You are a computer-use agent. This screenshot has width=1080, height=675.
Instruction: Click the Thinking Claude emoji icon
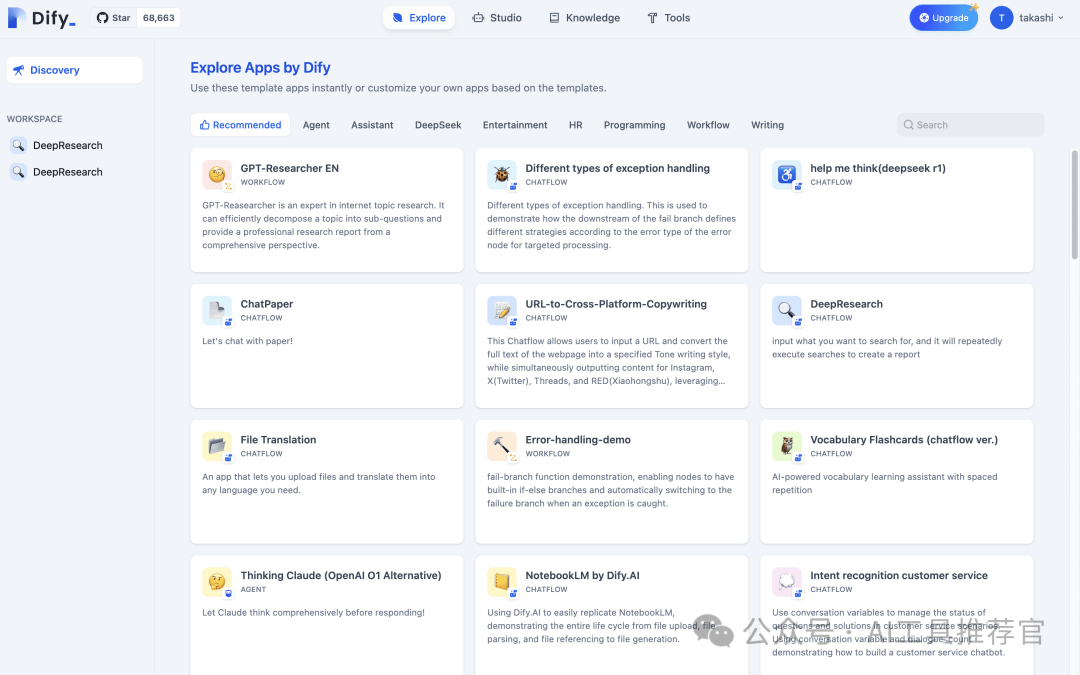(216, 581)
